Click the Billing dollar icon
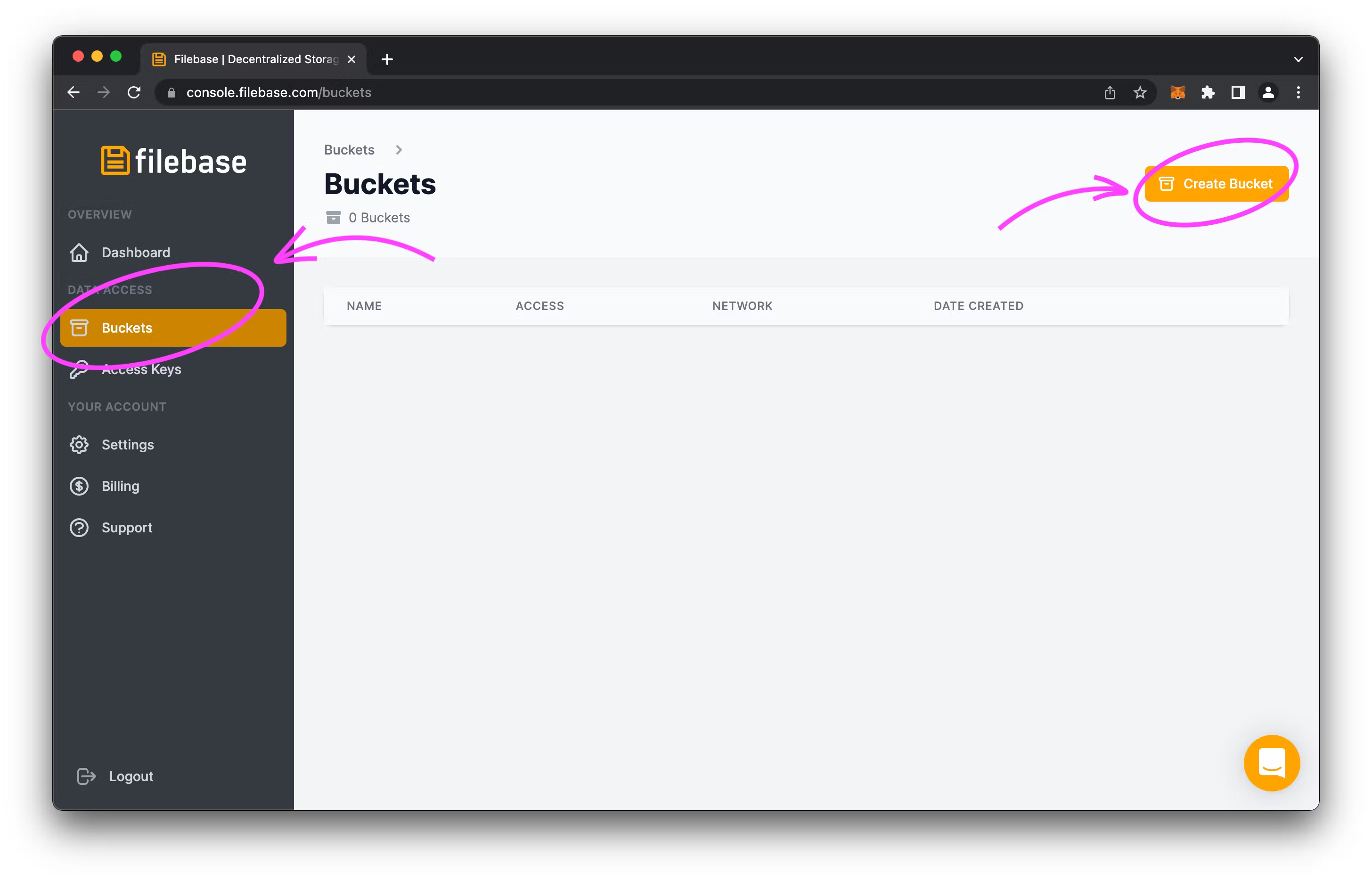The height and width of the screenshot is (880, 1372). pos(79,485)
